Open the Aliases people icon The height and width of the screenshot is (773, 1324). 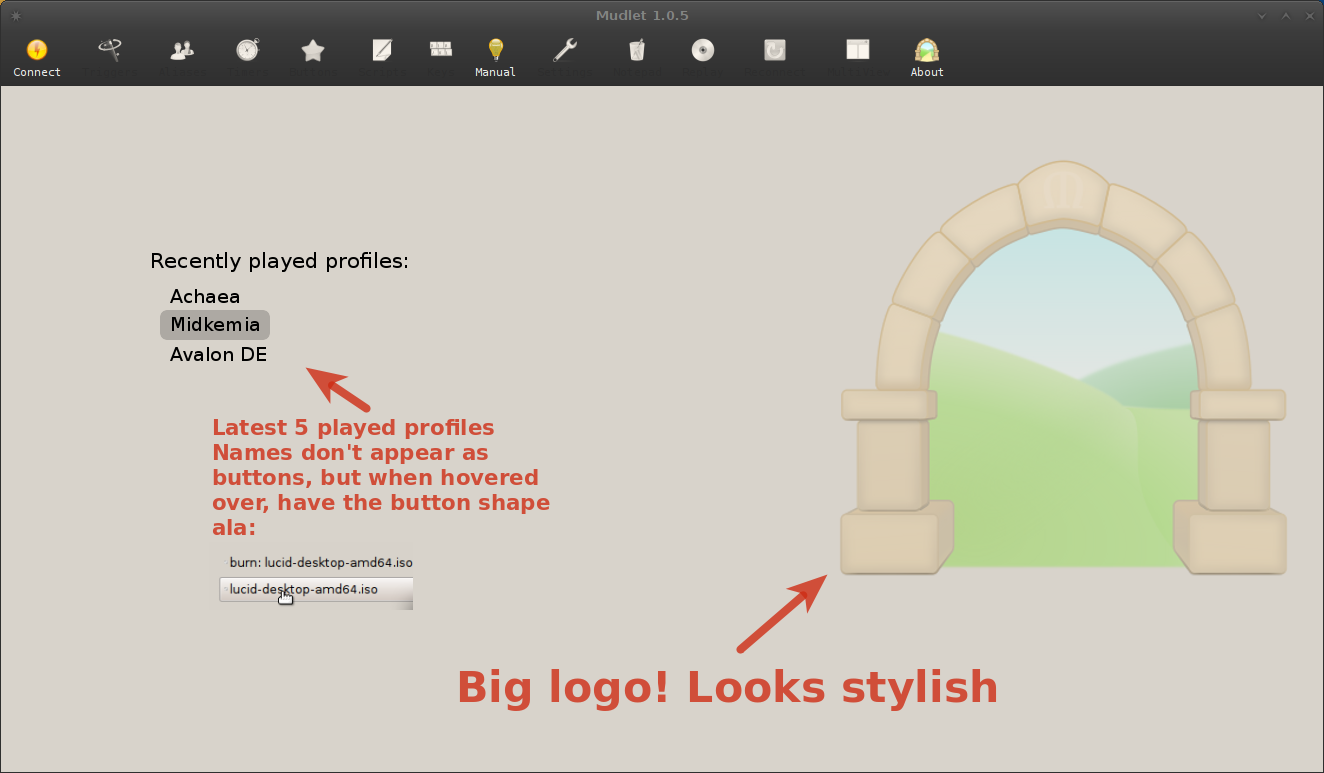182,50
